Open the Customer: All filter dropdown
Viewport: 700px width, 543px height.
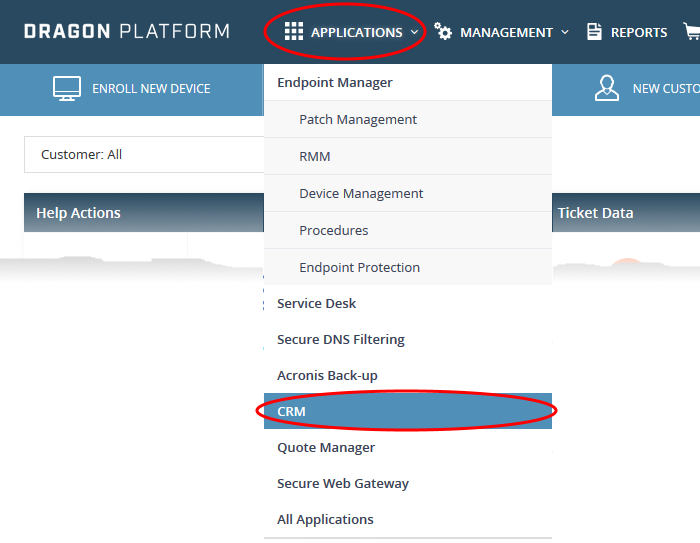(x=144, y=155)
